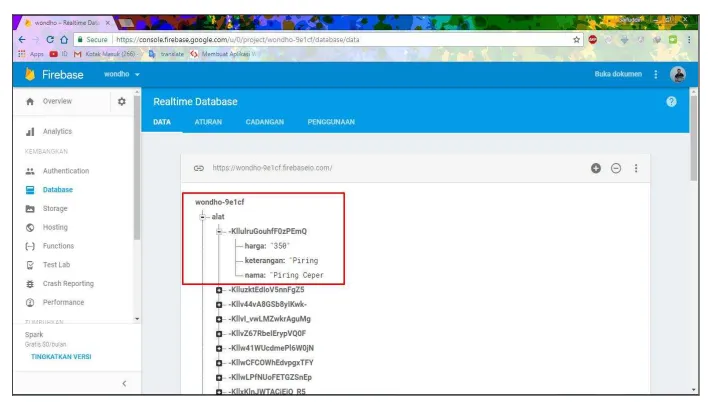Select the -KlluzktEdloV5nnFgZ5 key text
710x402 pixels.
(x=266, y=289)
